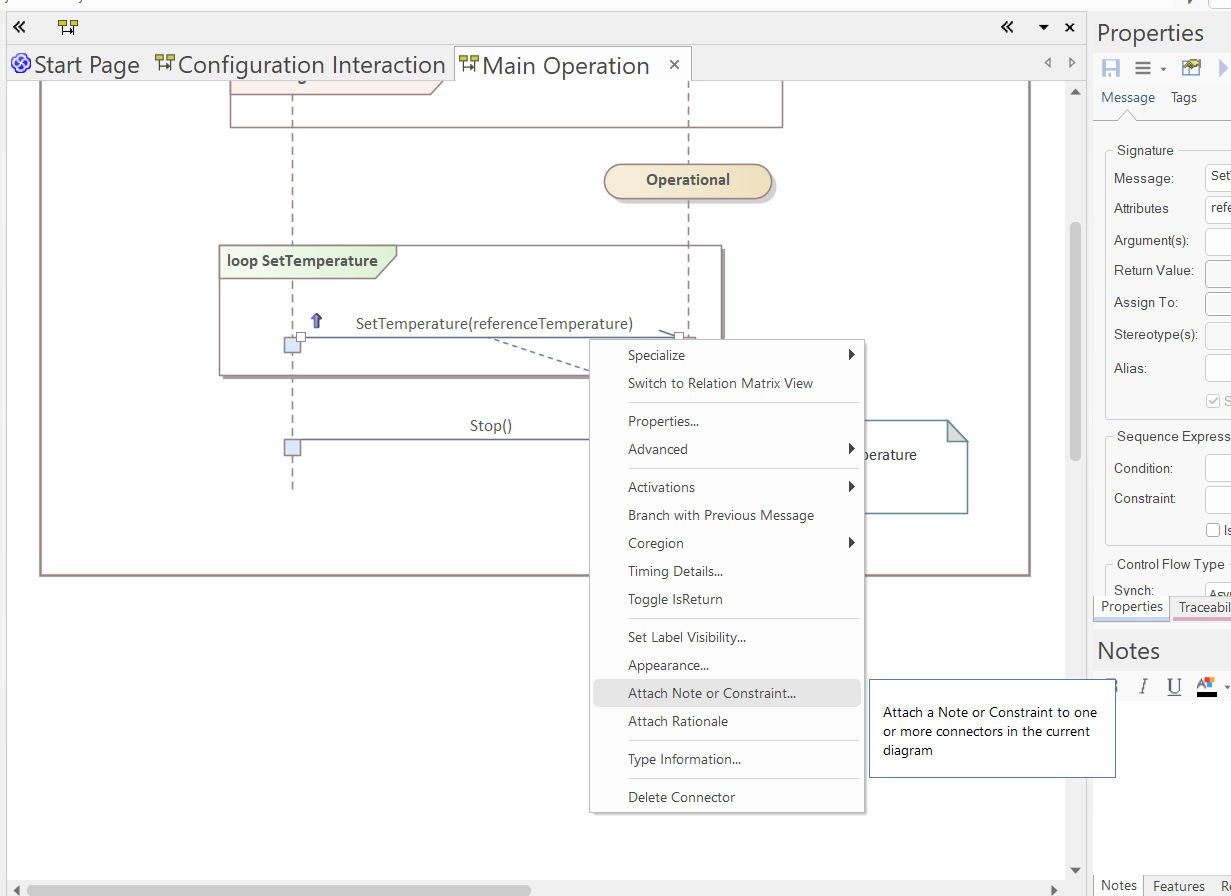This screenshot has height=896, width=1231.
Task: Open the font color dropdown arrow in Notes
Action: click(1226, 687)
